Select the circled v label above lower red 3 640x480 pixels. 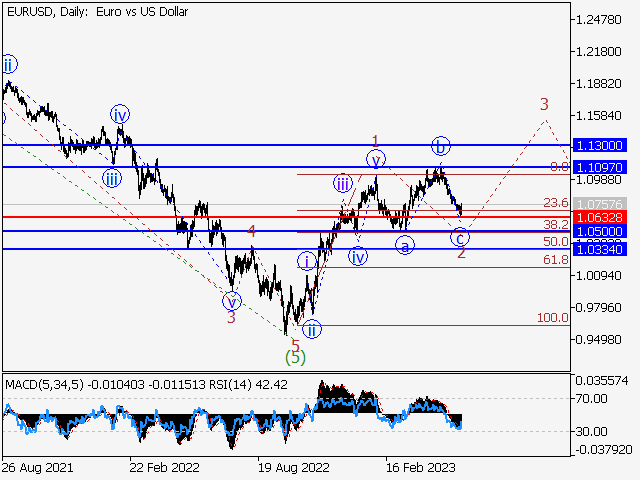pyautogui.click(x=232, y=302)
